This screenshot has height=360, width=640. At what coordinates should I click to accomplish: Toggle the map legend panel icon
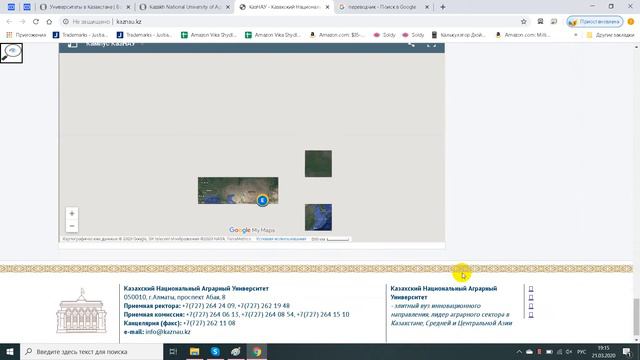(72, 44)
